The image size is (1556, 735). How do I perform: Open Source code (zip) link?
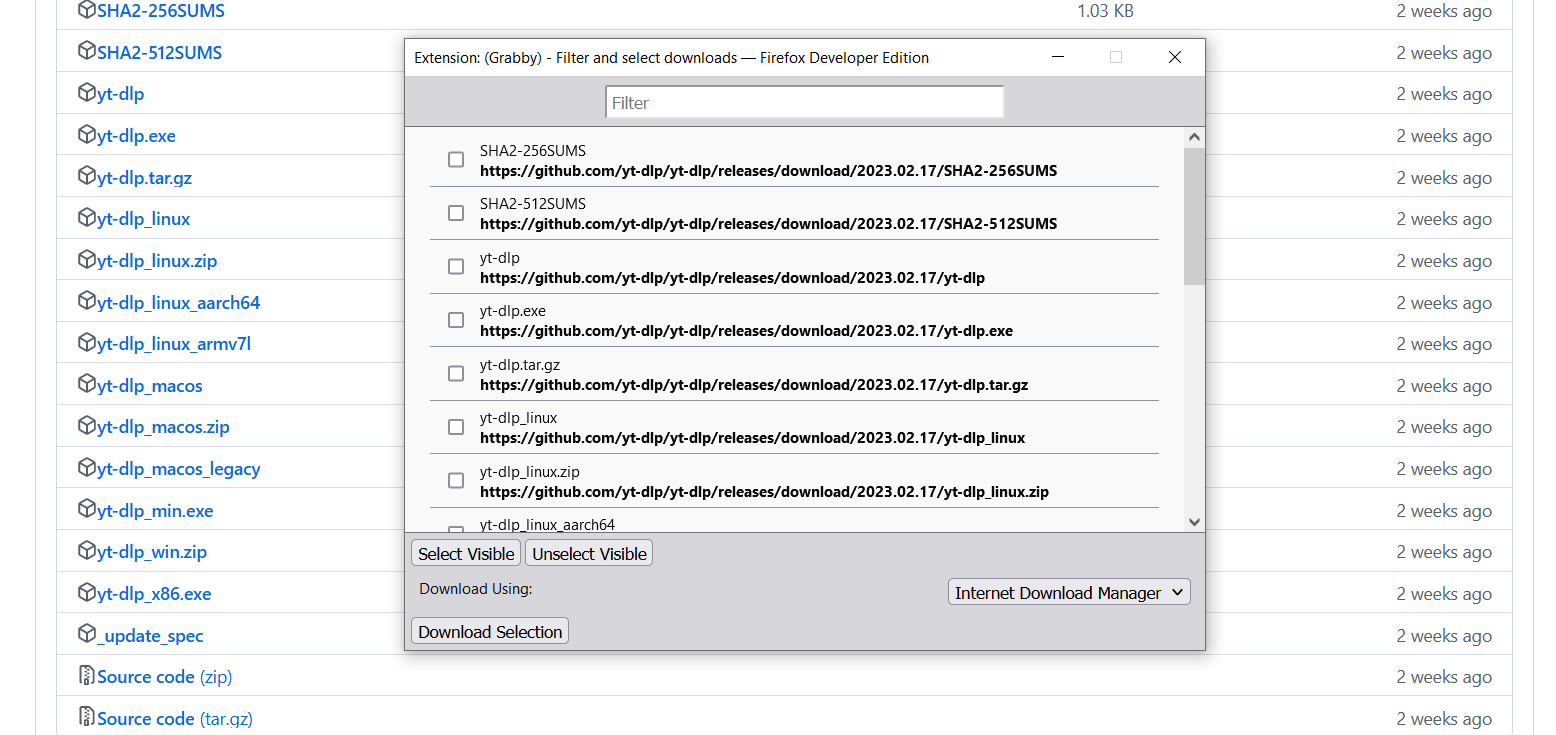pyautogui.click(x=165, y=677)
